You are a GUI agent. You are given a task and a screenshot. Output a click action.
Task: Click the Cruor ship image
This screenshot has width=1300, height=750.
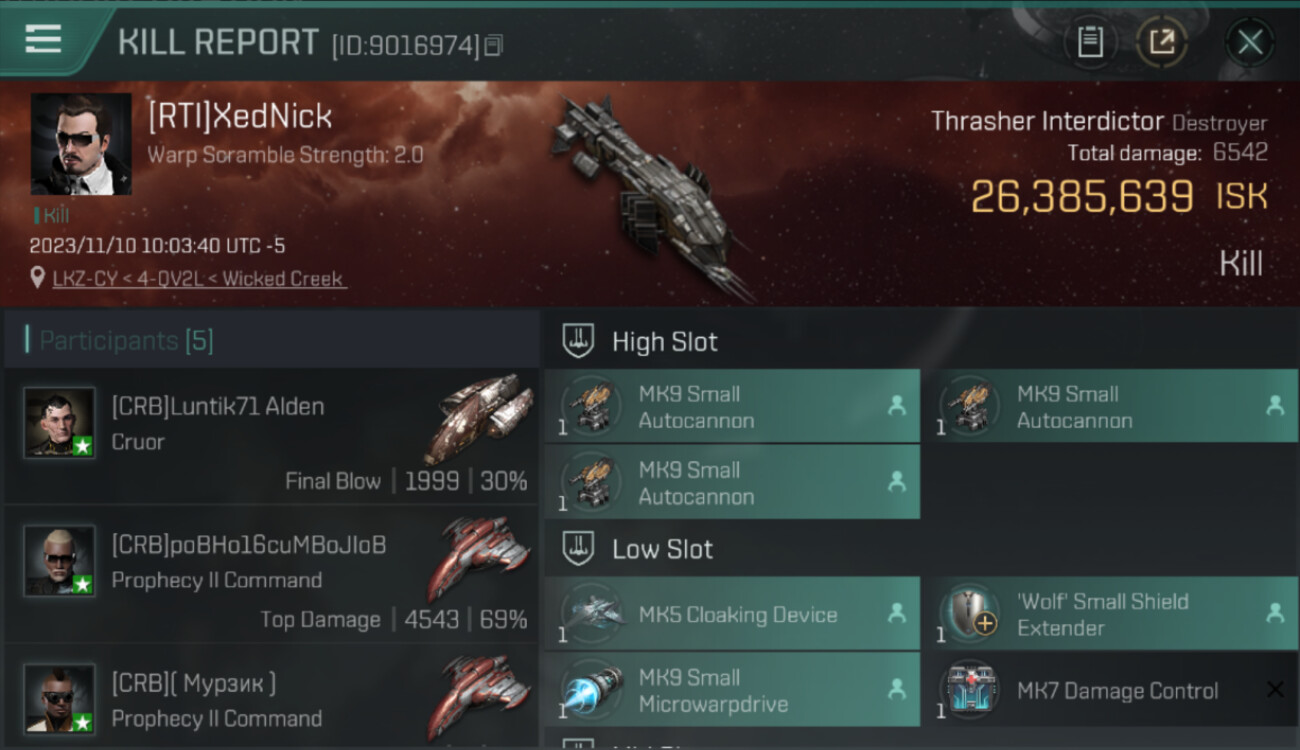pos(480,416)
